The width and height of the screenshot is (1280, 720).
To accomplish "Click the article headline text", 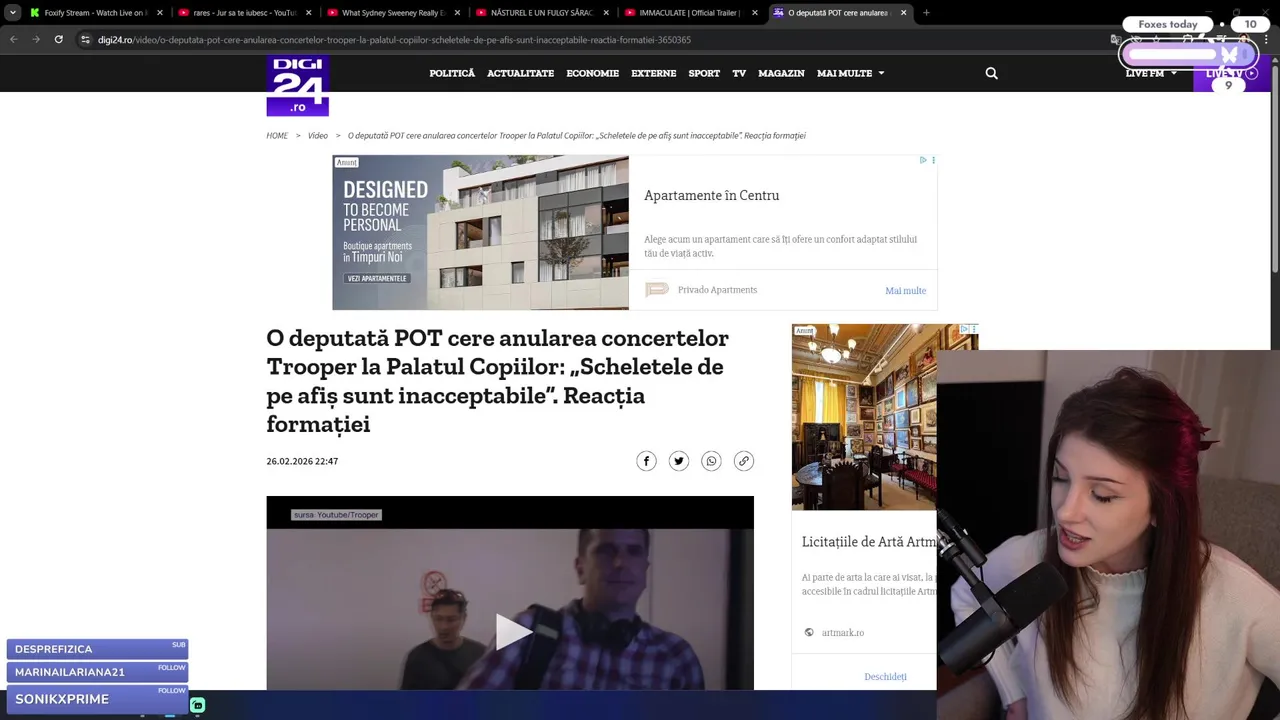I will click(x=498, y=381).
